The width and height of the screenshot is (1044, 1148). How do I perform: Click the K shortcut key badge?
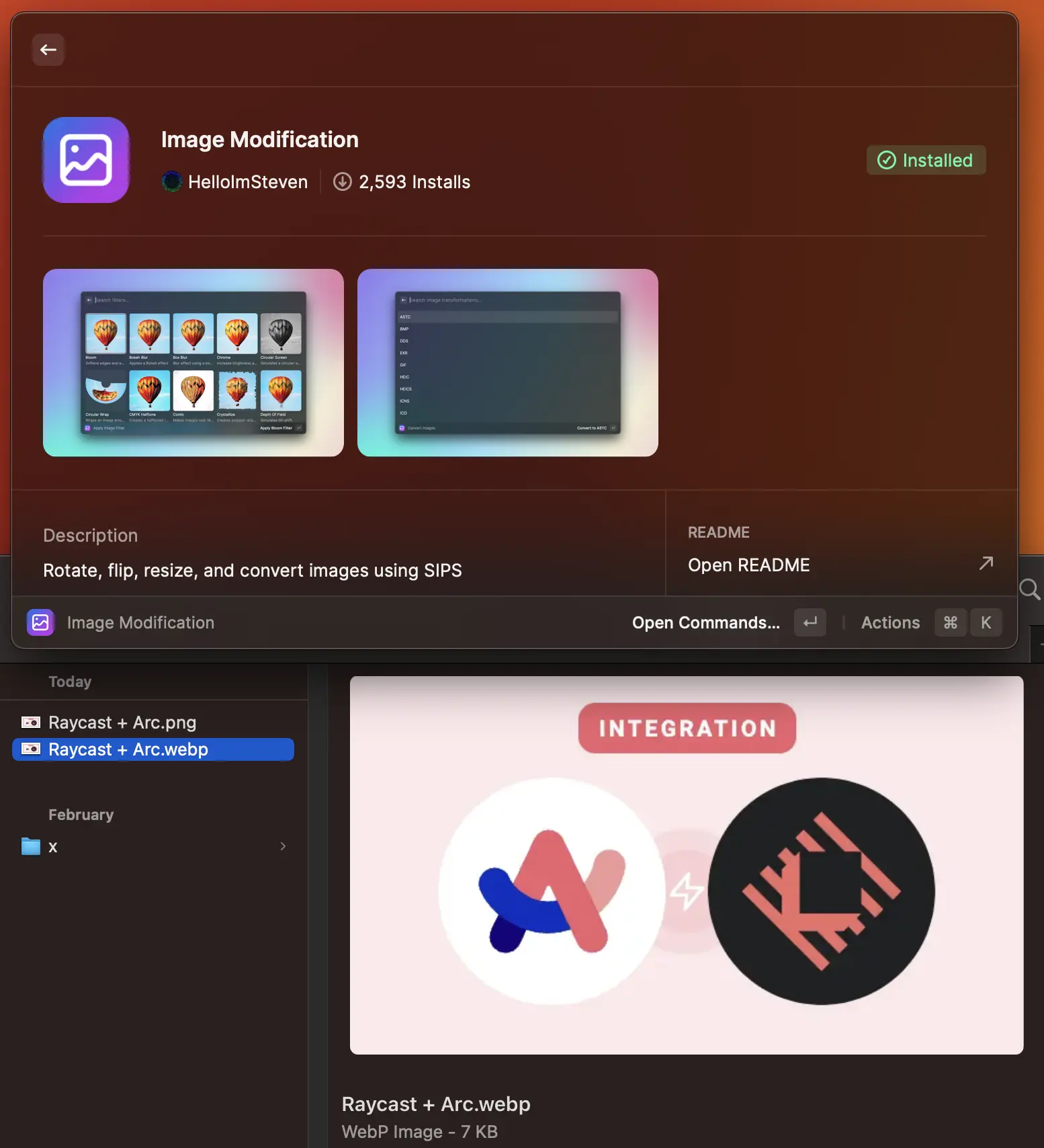tap(986, 622)
